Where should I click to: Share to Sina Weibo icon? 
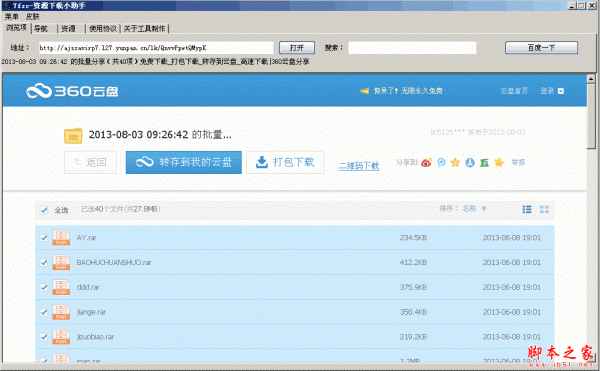[x=426, y=163]
